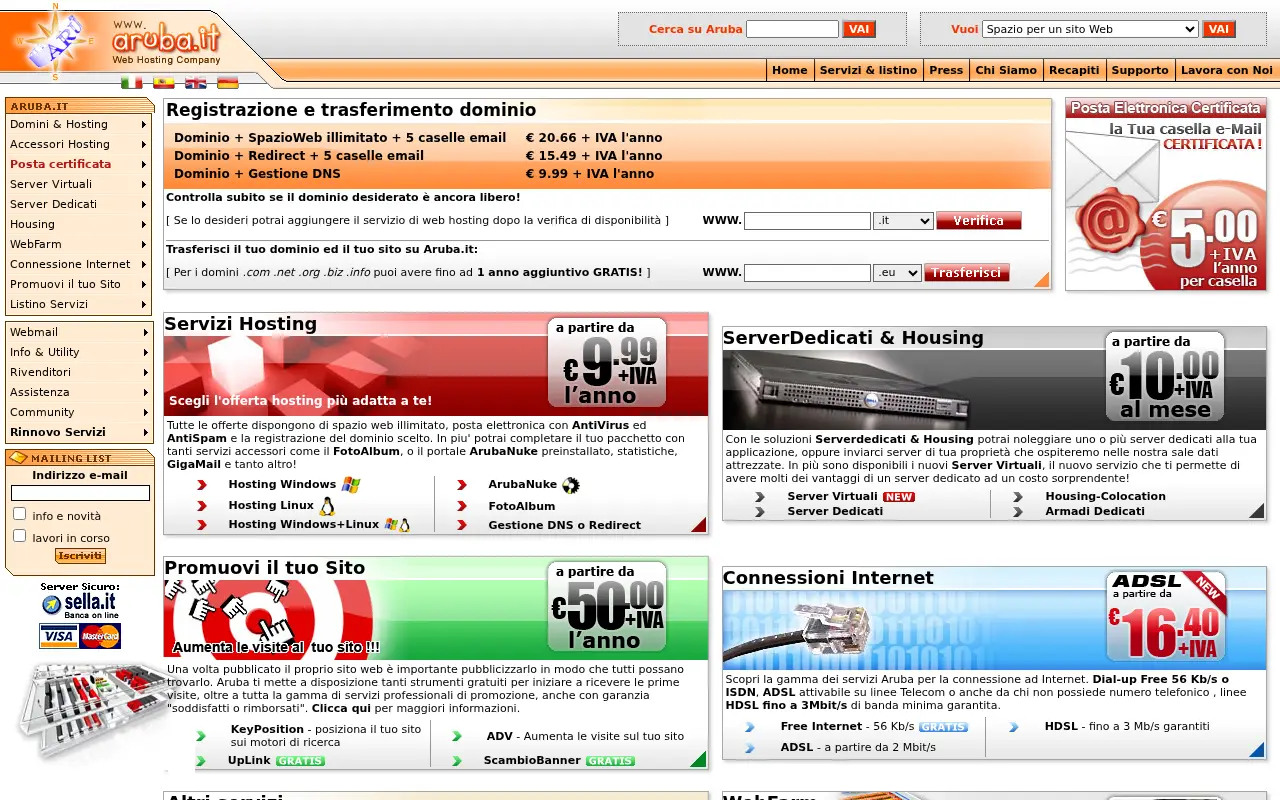Open the Supporto menu item

[1140, 70]
